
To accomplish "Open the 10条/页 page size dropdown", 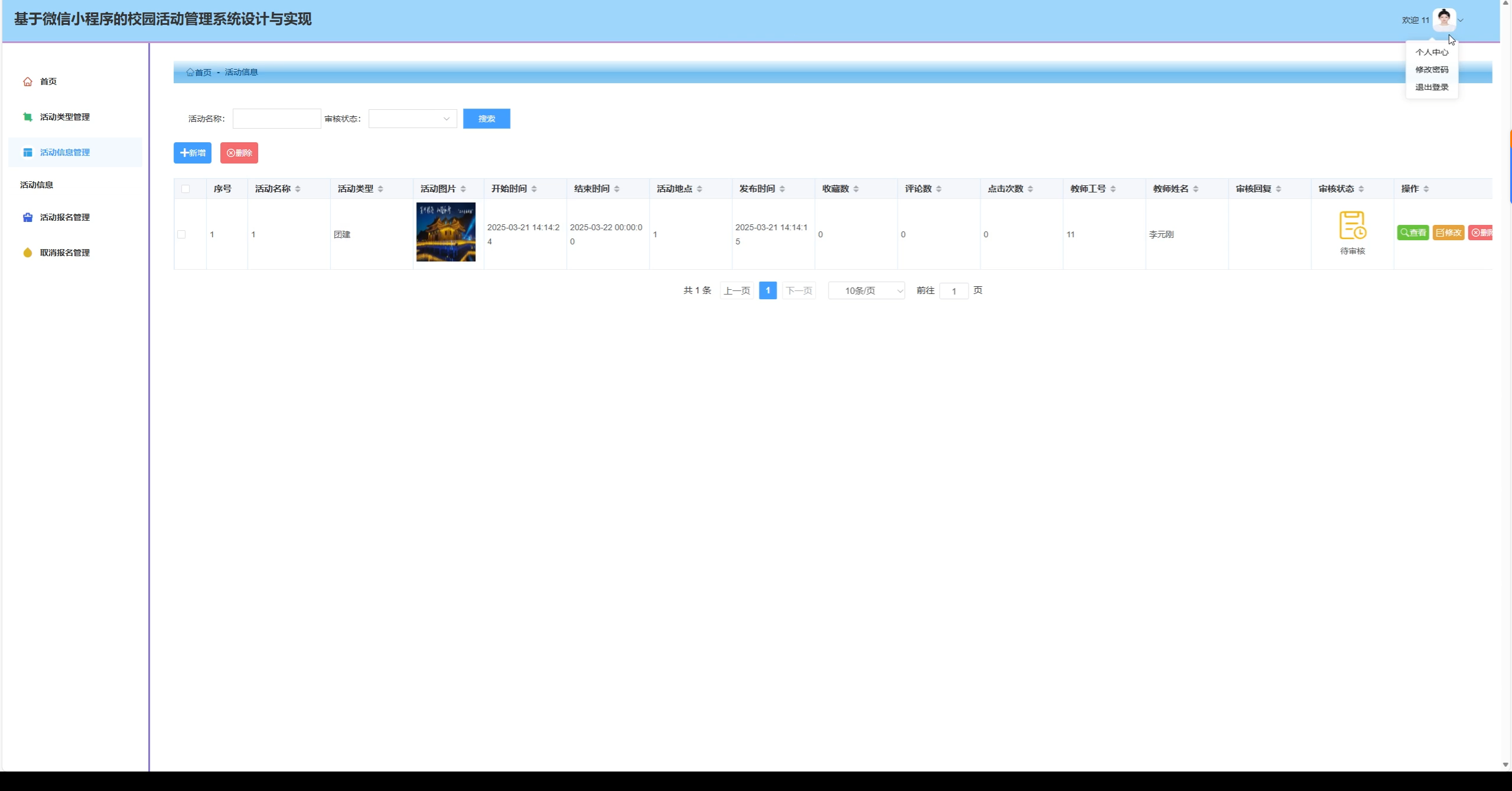I will tap(866, 290).
